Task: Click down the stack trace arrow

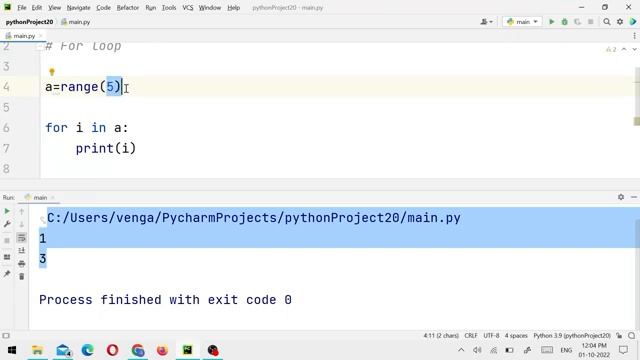Action: tap(22, 224)
